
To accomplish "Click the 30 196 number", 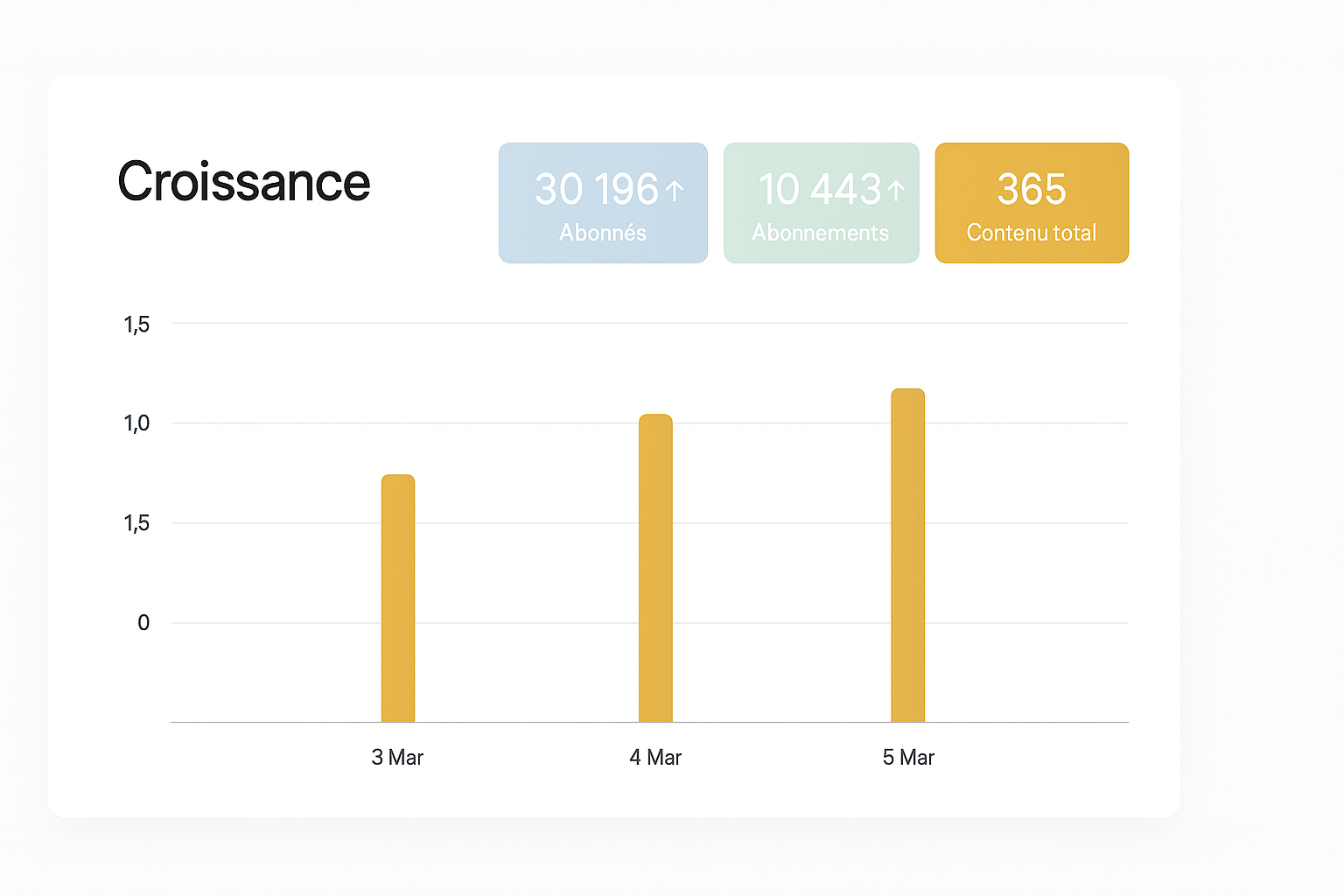I will coord(597,190).
